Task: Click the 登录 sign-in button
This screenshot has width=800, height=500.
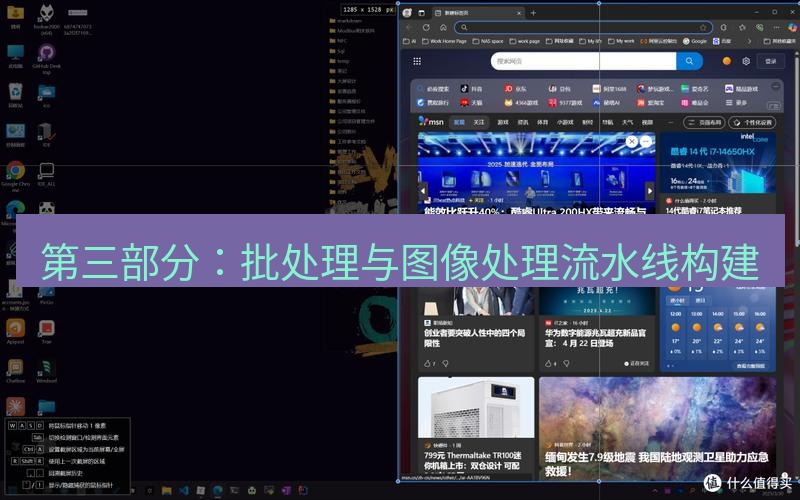Action: [x=770, y=61]
